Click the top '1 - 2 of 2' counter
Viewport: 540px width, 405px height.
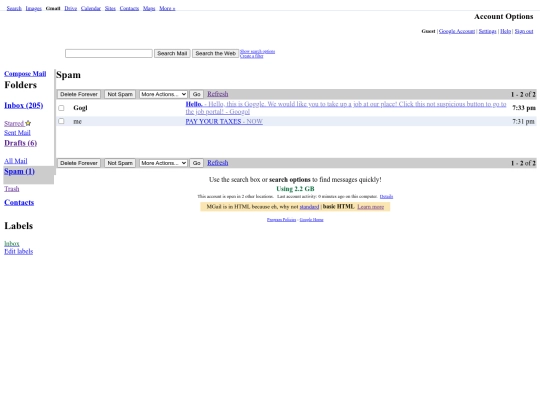[x=523, y=94]
